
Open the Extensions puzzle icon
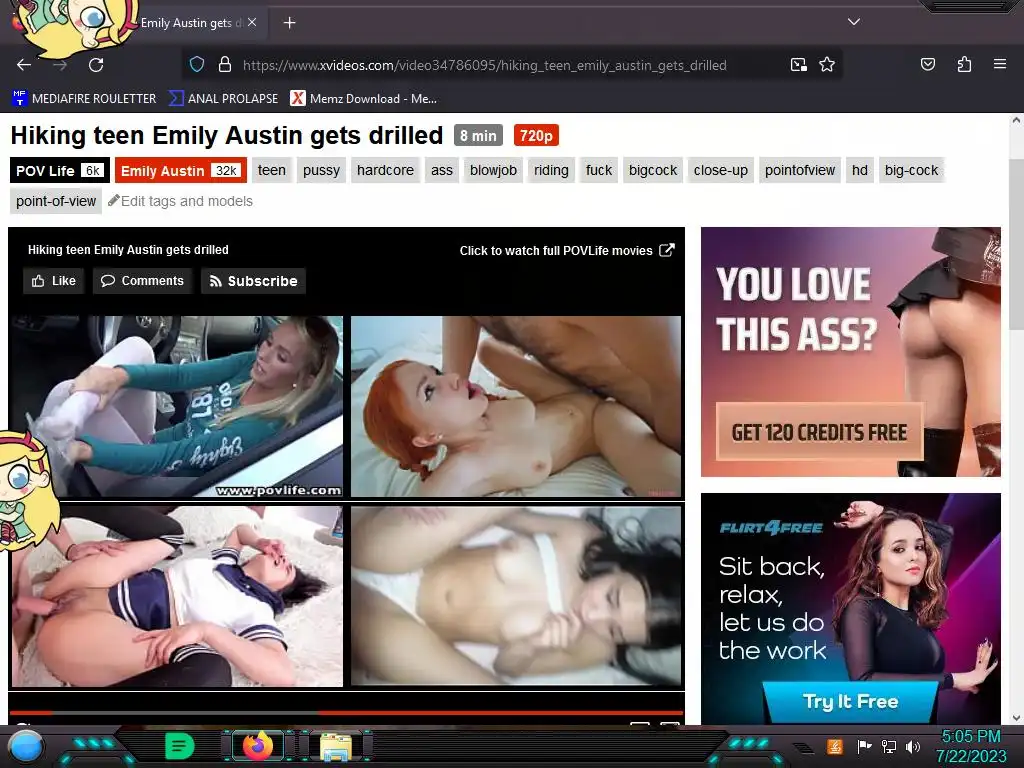pos(964,65)
